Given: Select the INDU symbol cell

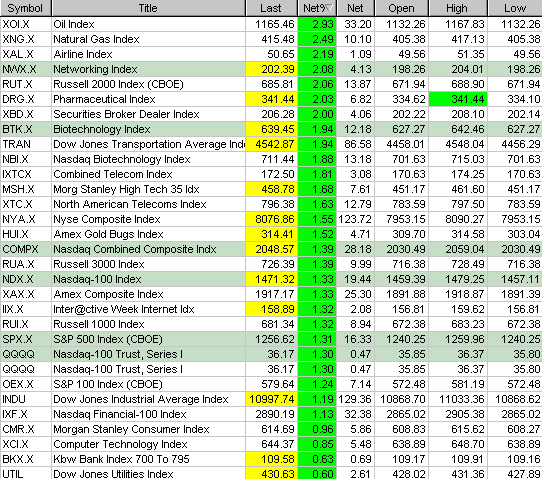Looking at the screenshot, I should 26,399.
